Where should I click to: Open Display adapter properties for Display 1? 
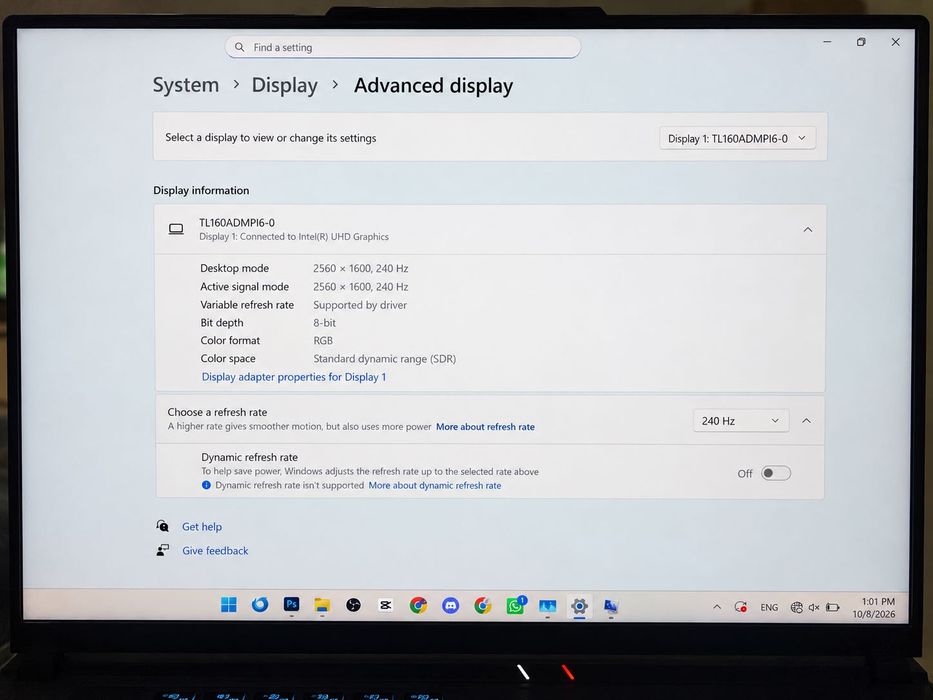[294, 377]
